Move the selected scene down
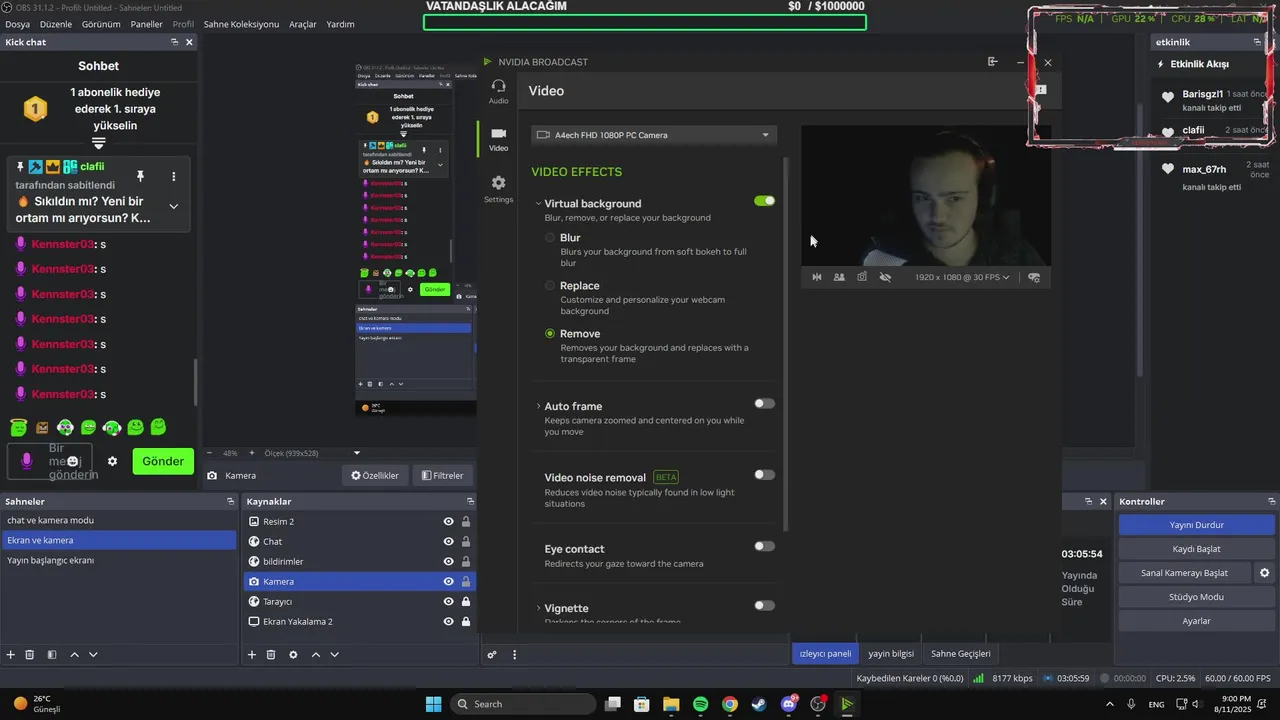 pyautogui.click(x=93, y=654)
